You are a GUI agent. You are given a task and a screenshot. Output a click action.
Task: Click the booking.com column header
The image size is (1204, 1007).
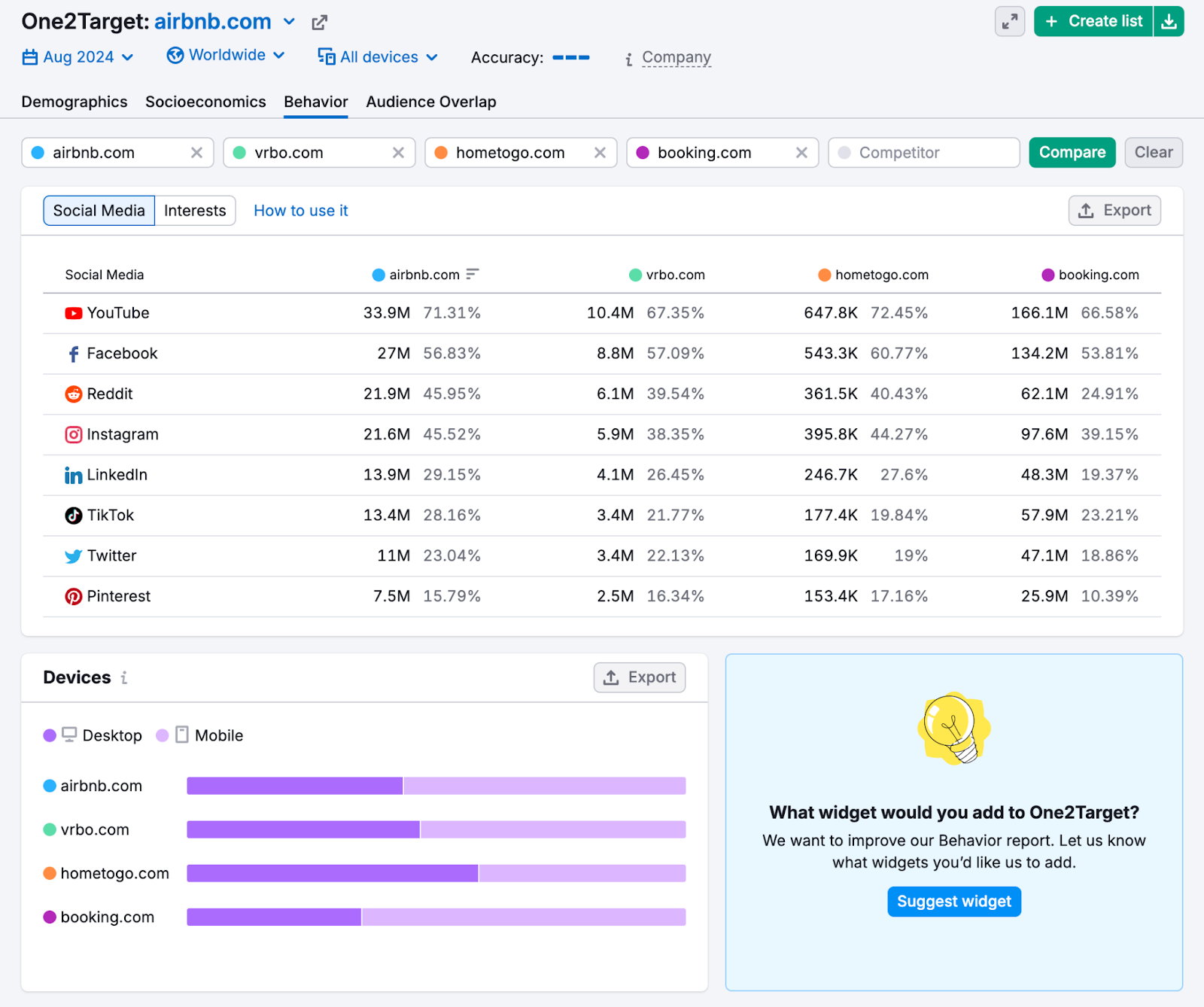tap(1090, 275)
